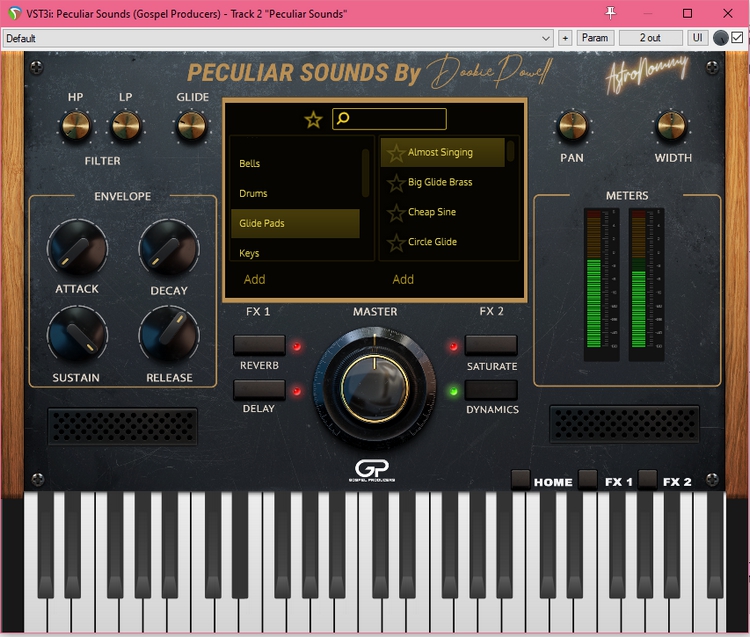This screenshot has height=637, width=750.
Task: Click the WIDTH knob
Action: point(672,126)
